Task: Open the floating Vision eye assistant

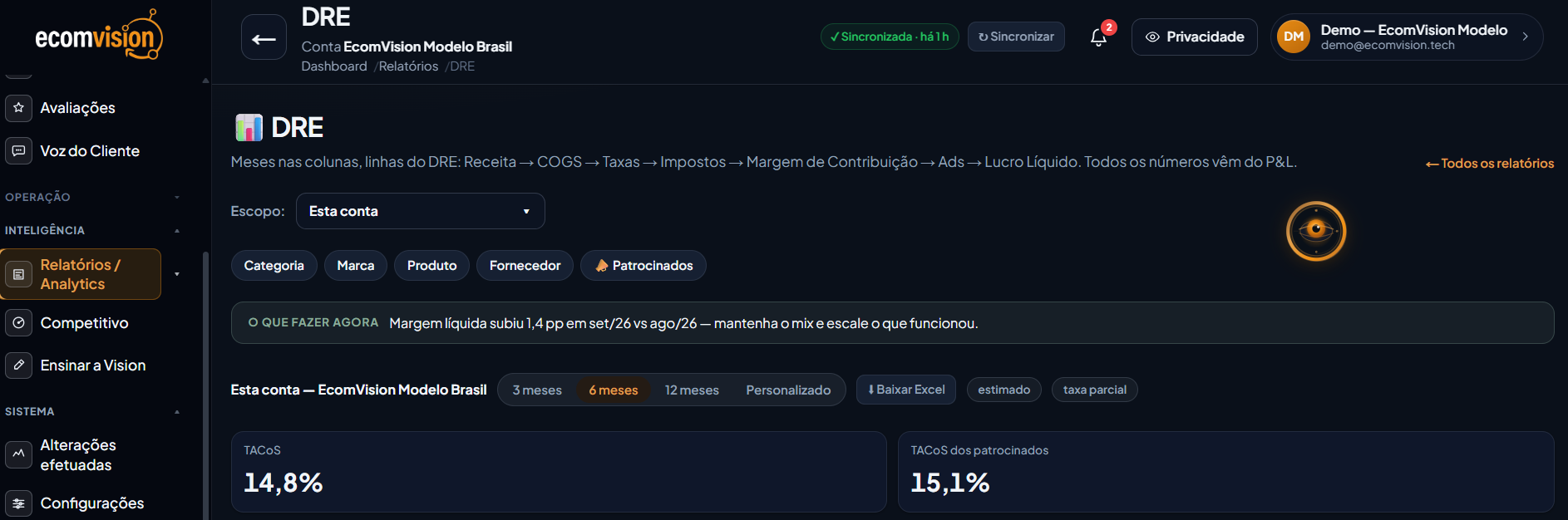Action: [1316, 231]
